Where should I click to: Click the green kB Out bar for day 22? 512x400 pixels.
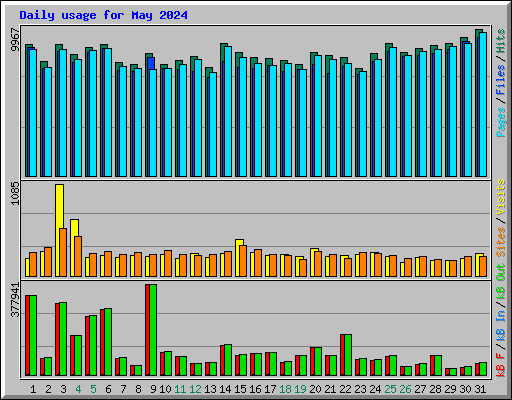(x=348, y=355)
